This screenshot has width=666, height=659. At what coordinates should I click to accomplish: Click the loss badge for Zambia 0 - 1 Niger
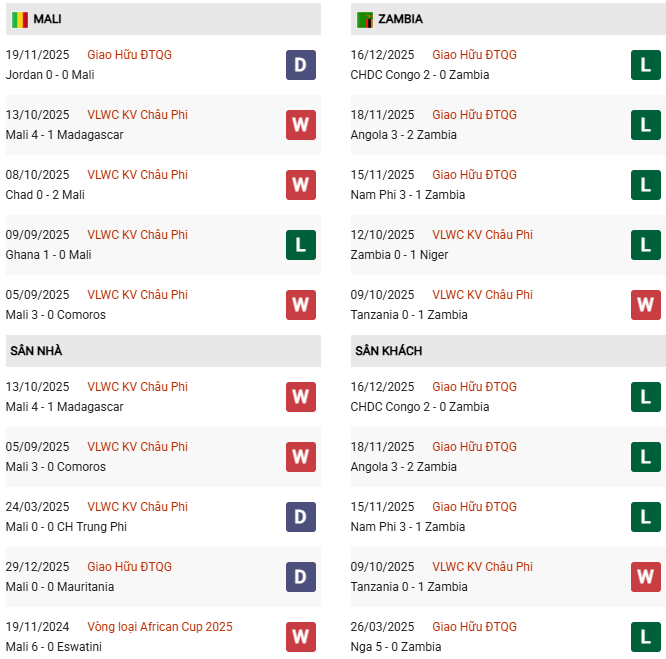click(x=645, y=245)
